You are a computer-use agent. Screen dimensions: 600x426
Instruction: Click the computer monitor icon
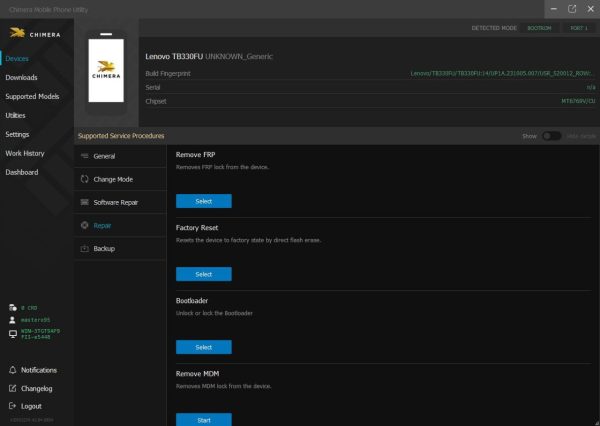pos(13,334)
